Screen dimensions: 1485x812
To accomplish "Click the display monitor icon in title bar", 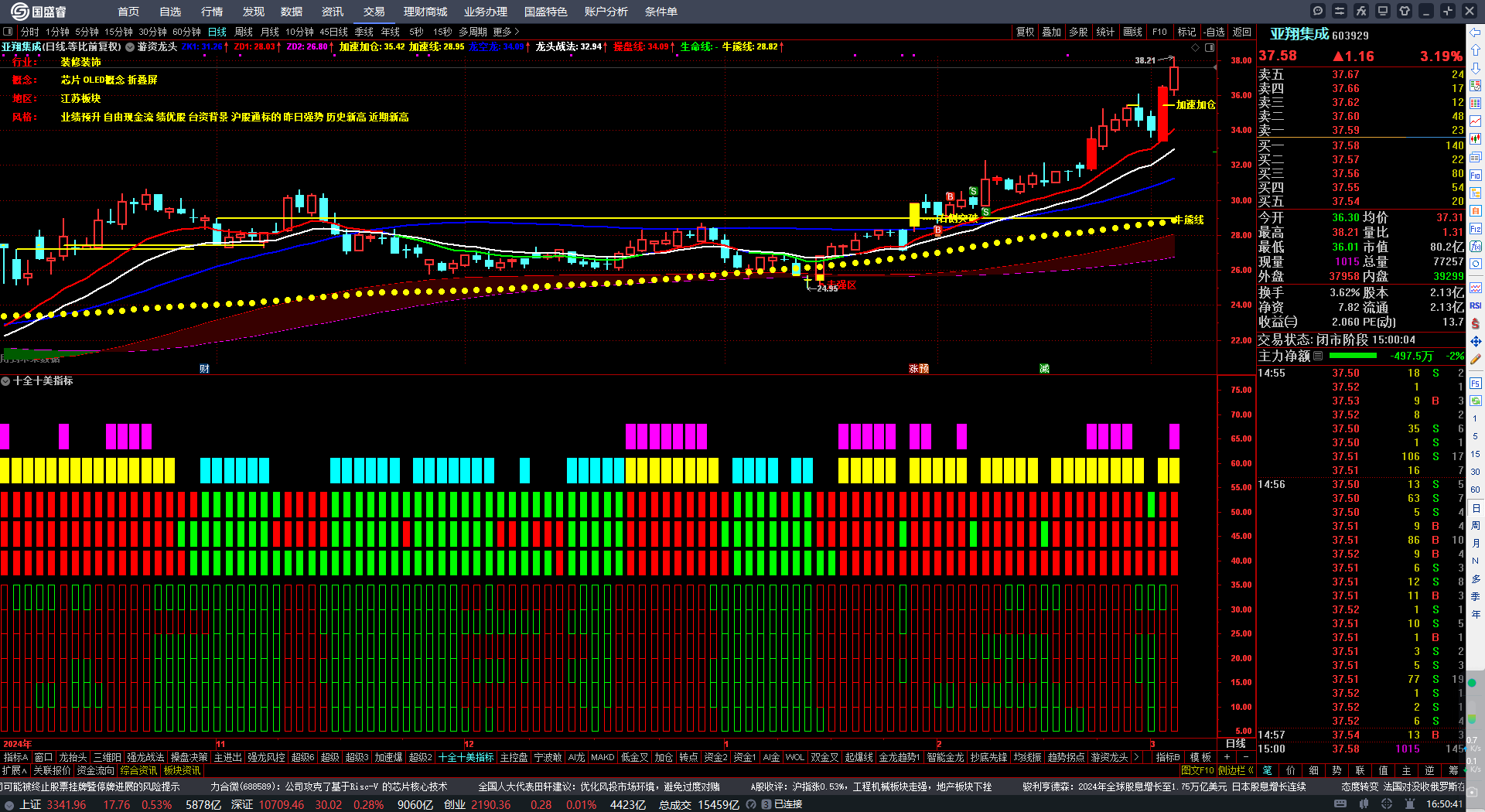I will coord(1383,11).
